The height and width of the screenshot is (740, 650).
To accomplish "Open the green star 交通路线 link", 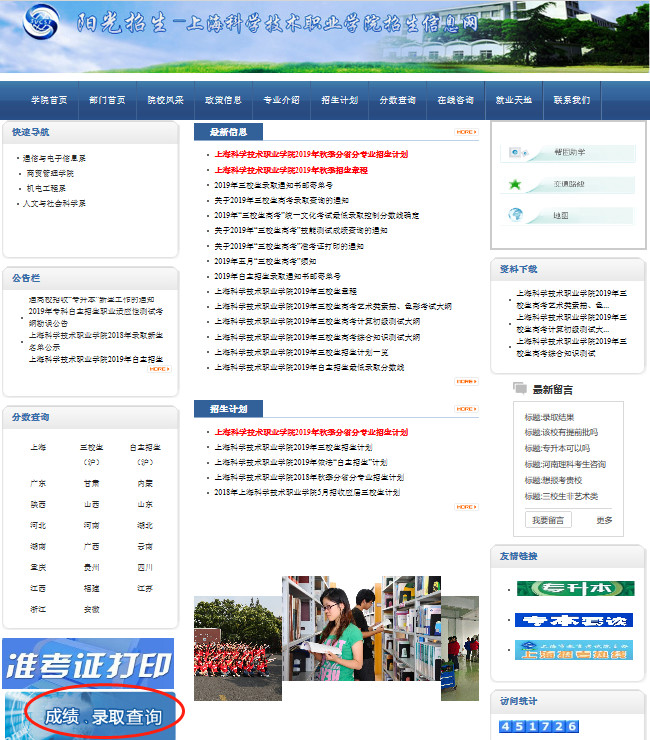I will [x=568, y=185].
